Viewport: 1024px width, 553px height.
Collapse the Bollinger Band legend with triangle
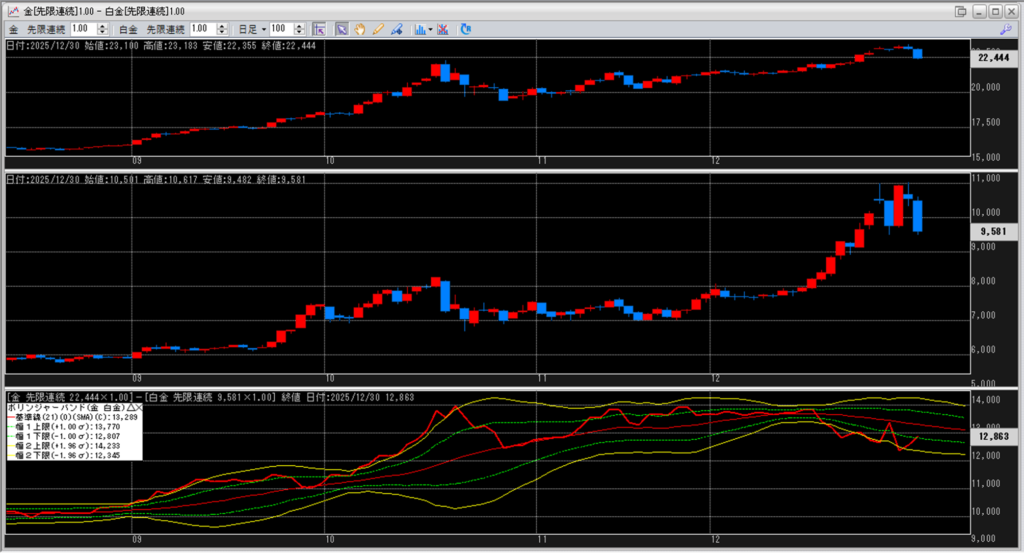(x=129, y=408)
